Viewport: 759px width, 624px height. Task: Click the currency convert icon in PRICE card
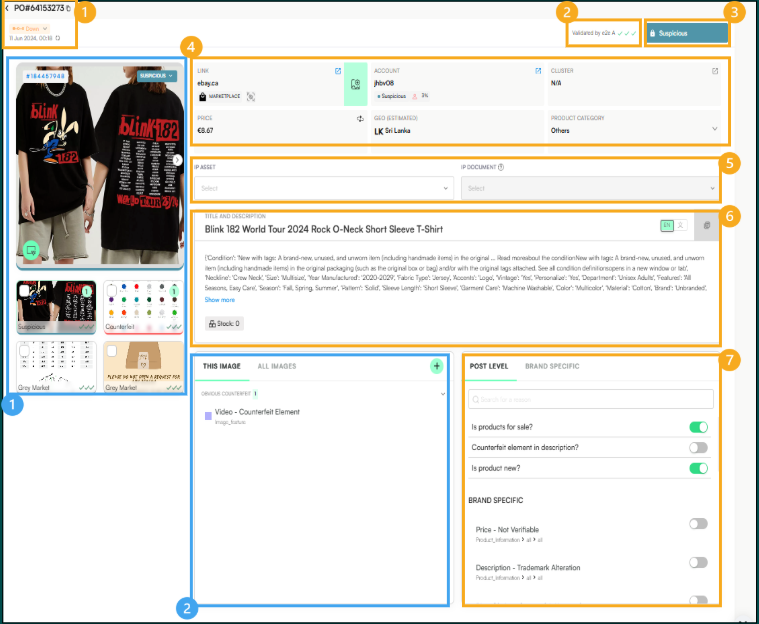point(360,119)
